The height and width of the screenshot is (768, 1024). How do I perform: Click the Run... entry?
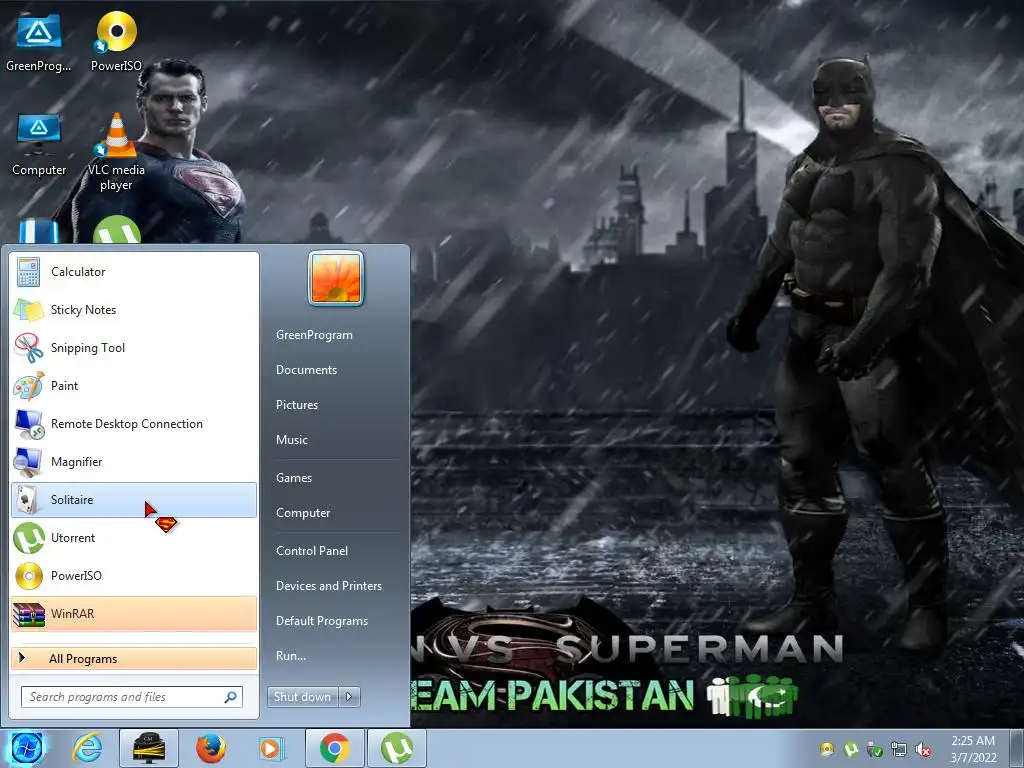click(x=291, y=656)
